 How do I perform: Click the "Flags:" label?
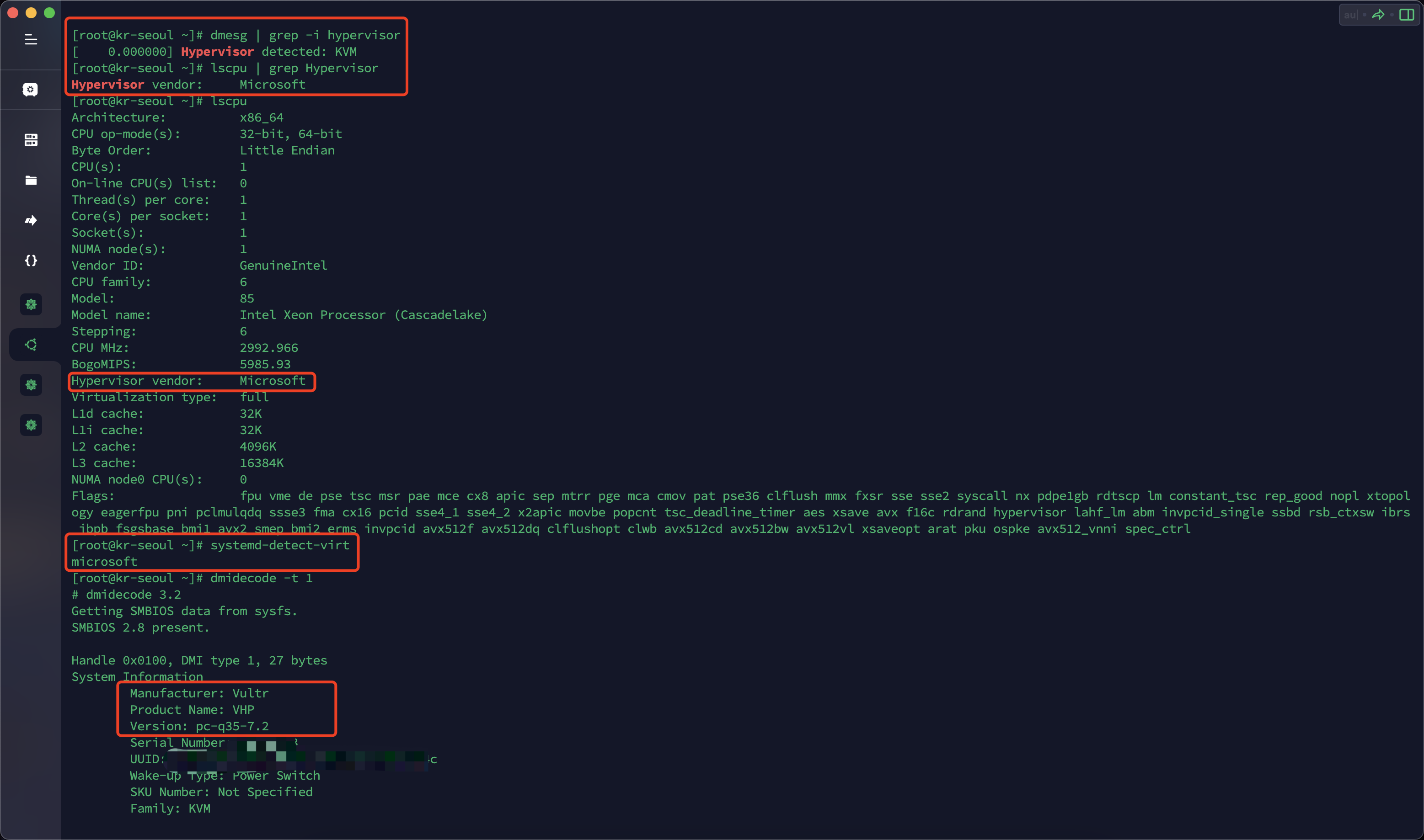point(93,496)
